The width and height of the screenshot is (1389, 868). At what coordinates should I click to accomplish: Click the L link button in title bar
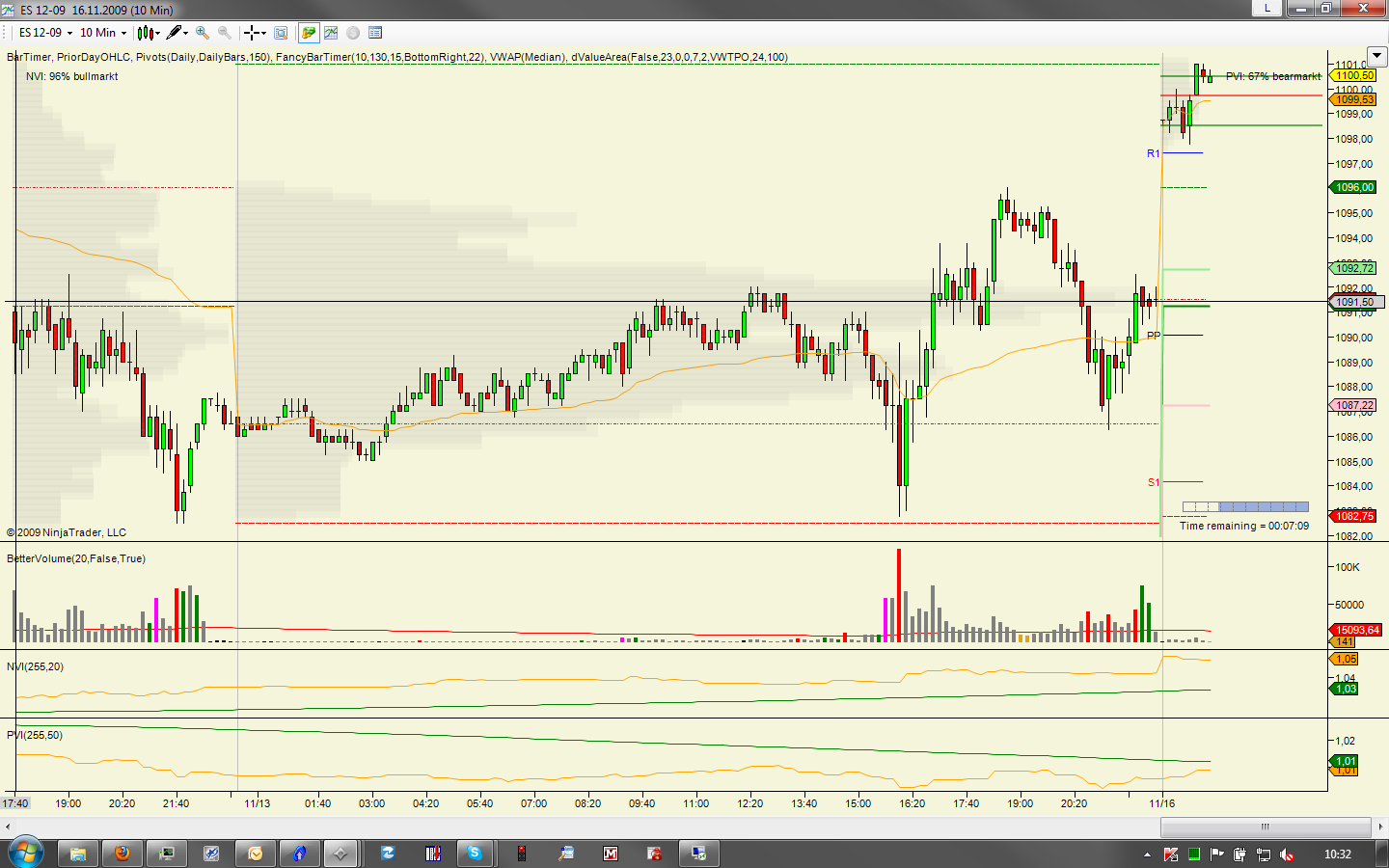(1266, 8)
